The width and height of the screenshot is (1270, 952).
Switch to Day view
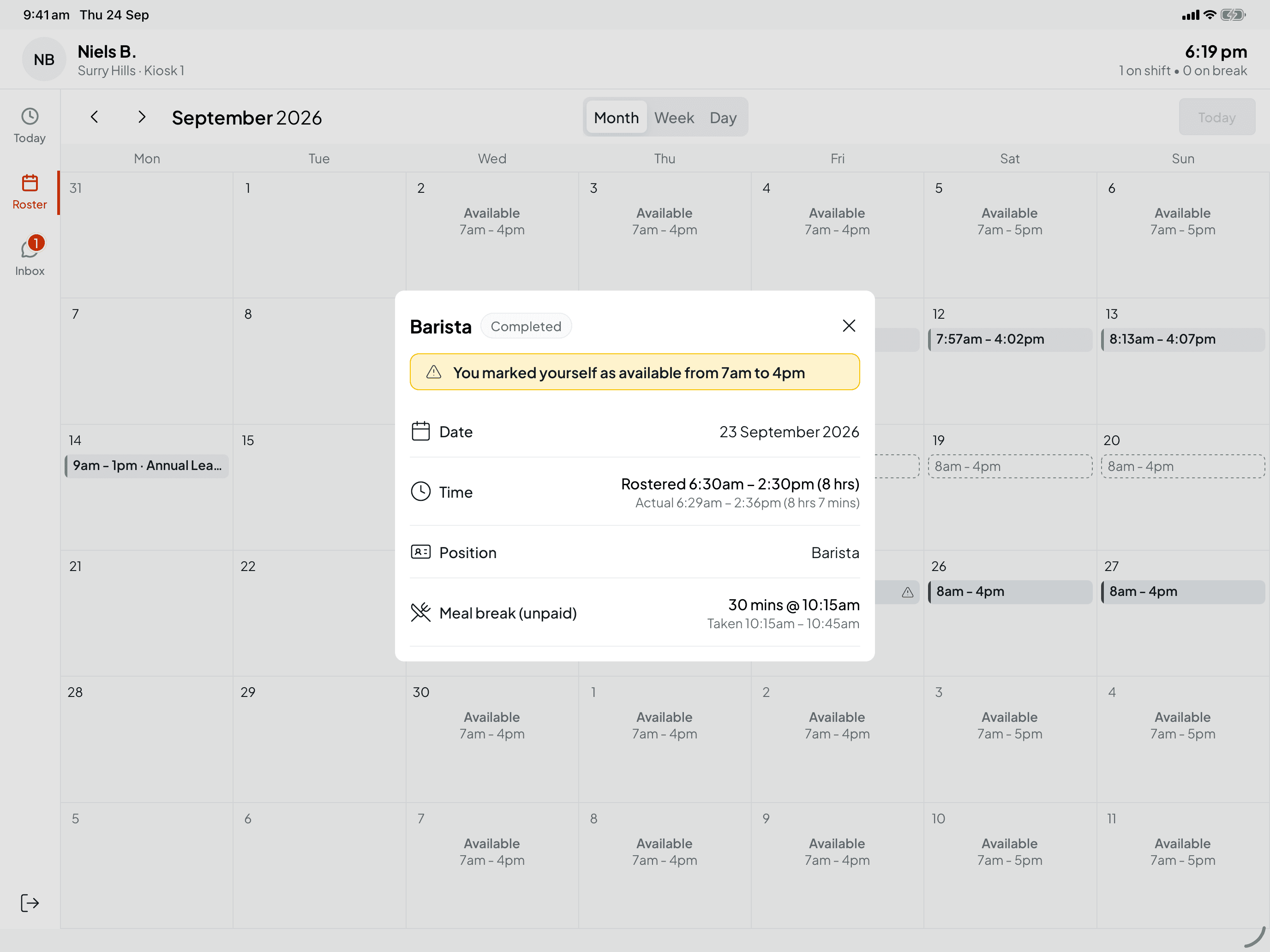723,118
